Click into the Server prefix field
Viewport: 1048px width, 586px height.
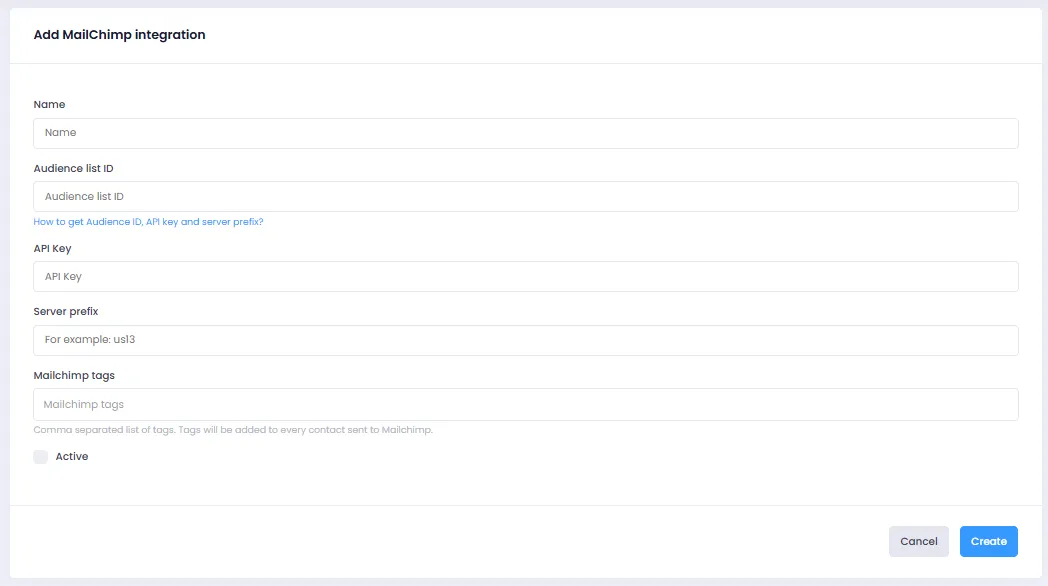525,340
